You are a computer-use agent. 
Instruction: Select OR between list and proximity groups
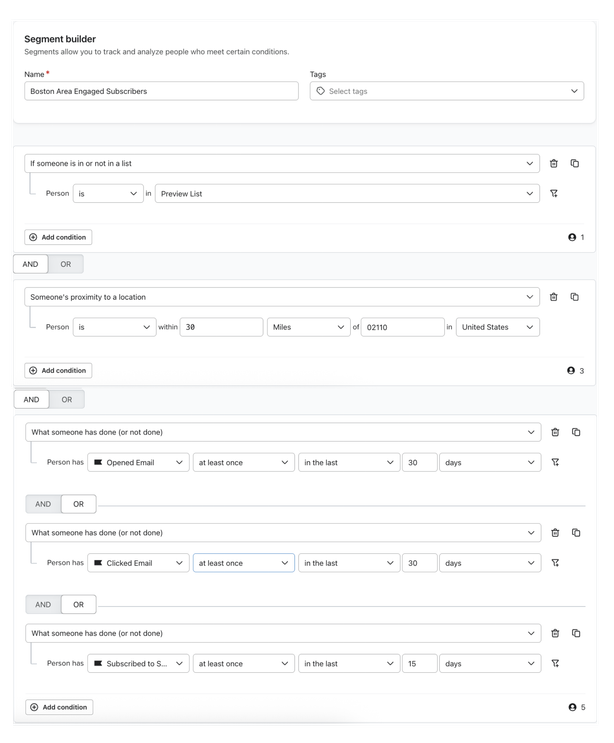(66, 264)
